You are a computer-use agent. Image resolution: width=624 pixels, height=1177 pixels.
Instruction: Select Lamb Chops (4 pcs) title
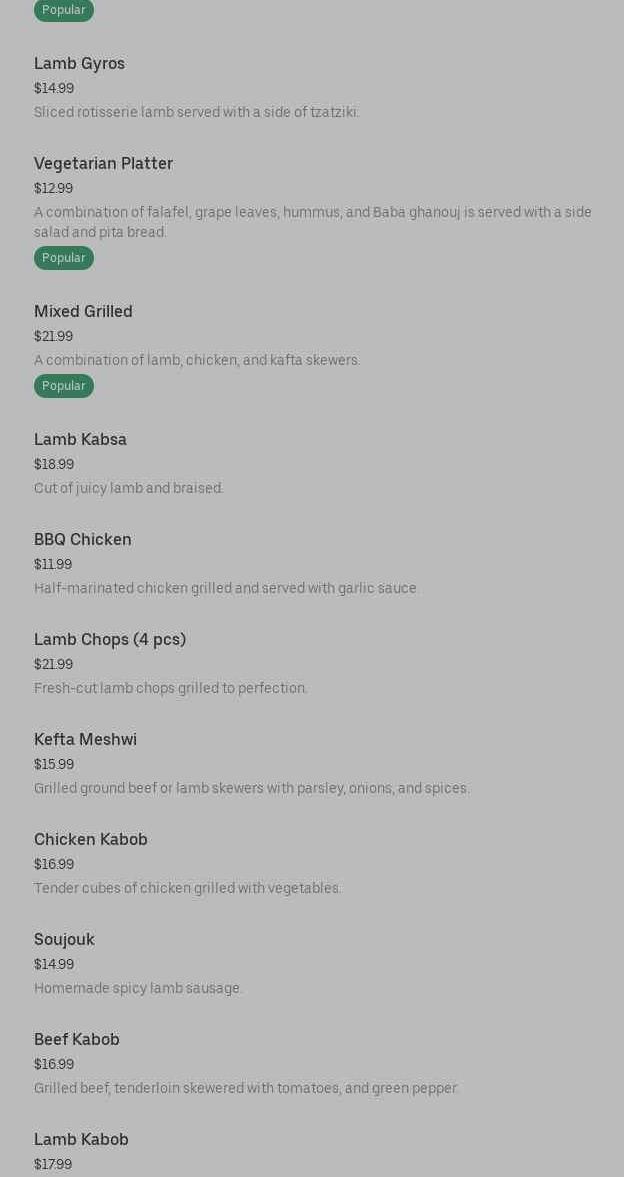110,640
